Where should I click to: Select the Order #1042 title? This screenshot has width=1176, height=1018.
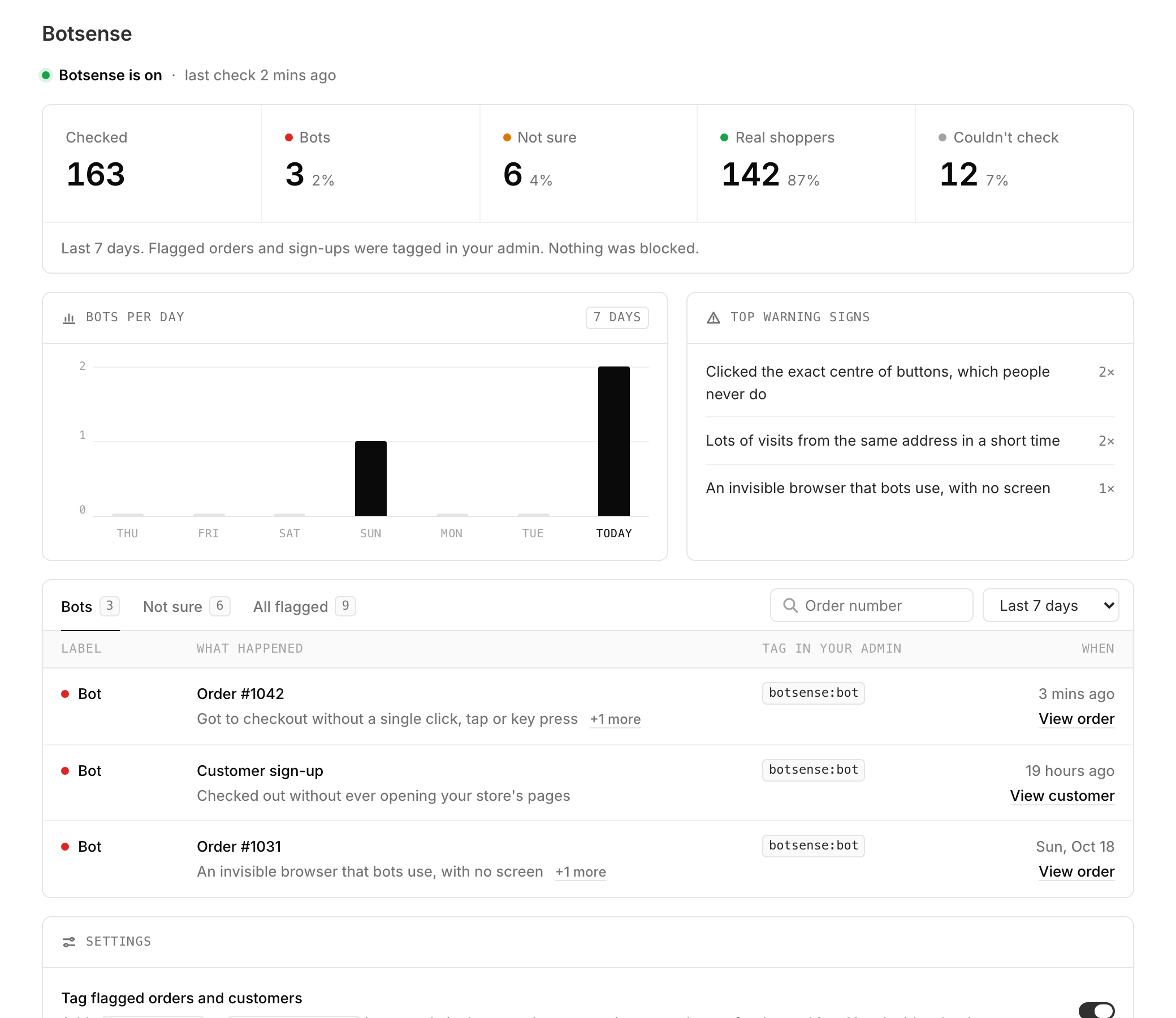pos(240,694)
